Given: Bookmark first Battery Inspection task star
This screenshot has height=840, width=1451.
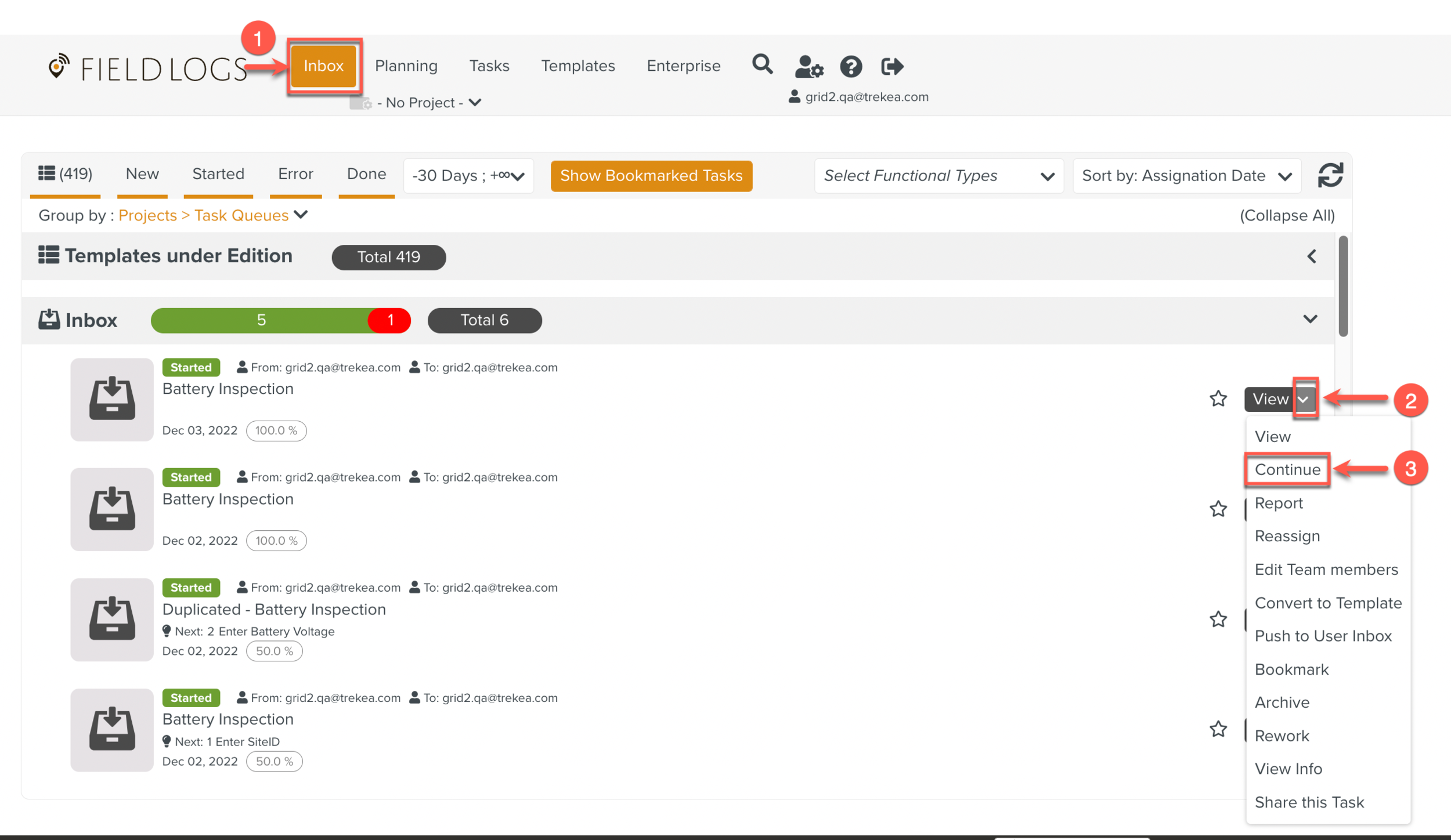Looking at the screenshot, I should coord(1218,399).
